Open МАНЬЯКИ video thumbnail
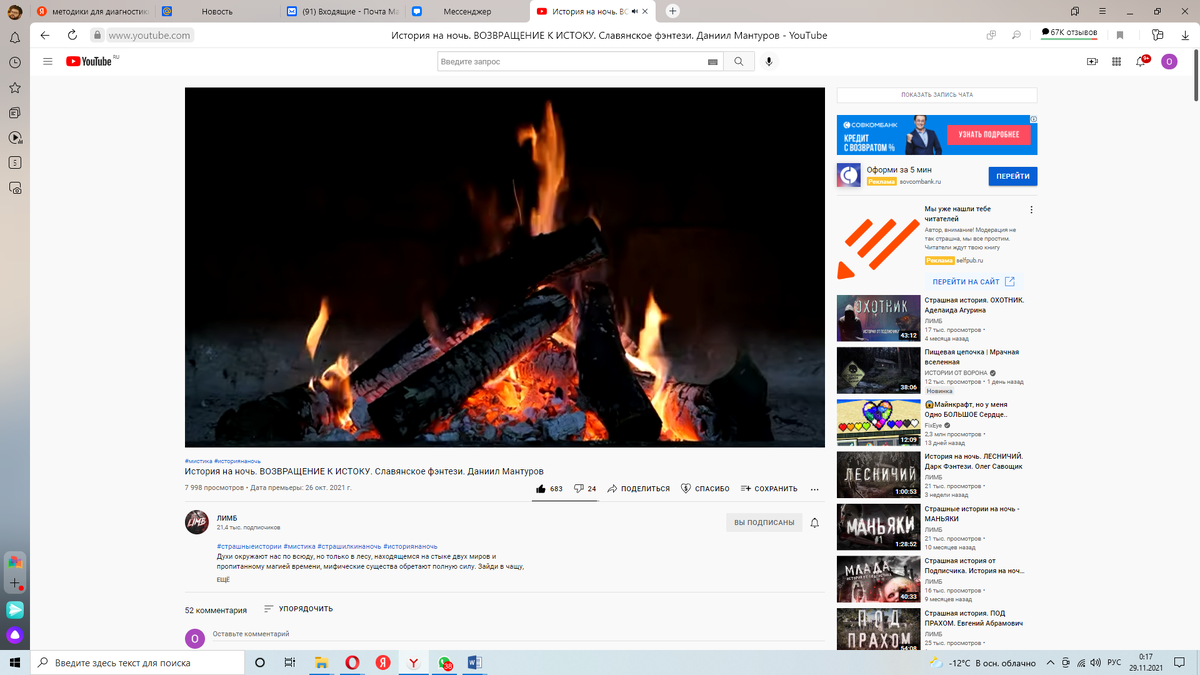This screenshot has width=1200, height=675. (x=879, y=527)
